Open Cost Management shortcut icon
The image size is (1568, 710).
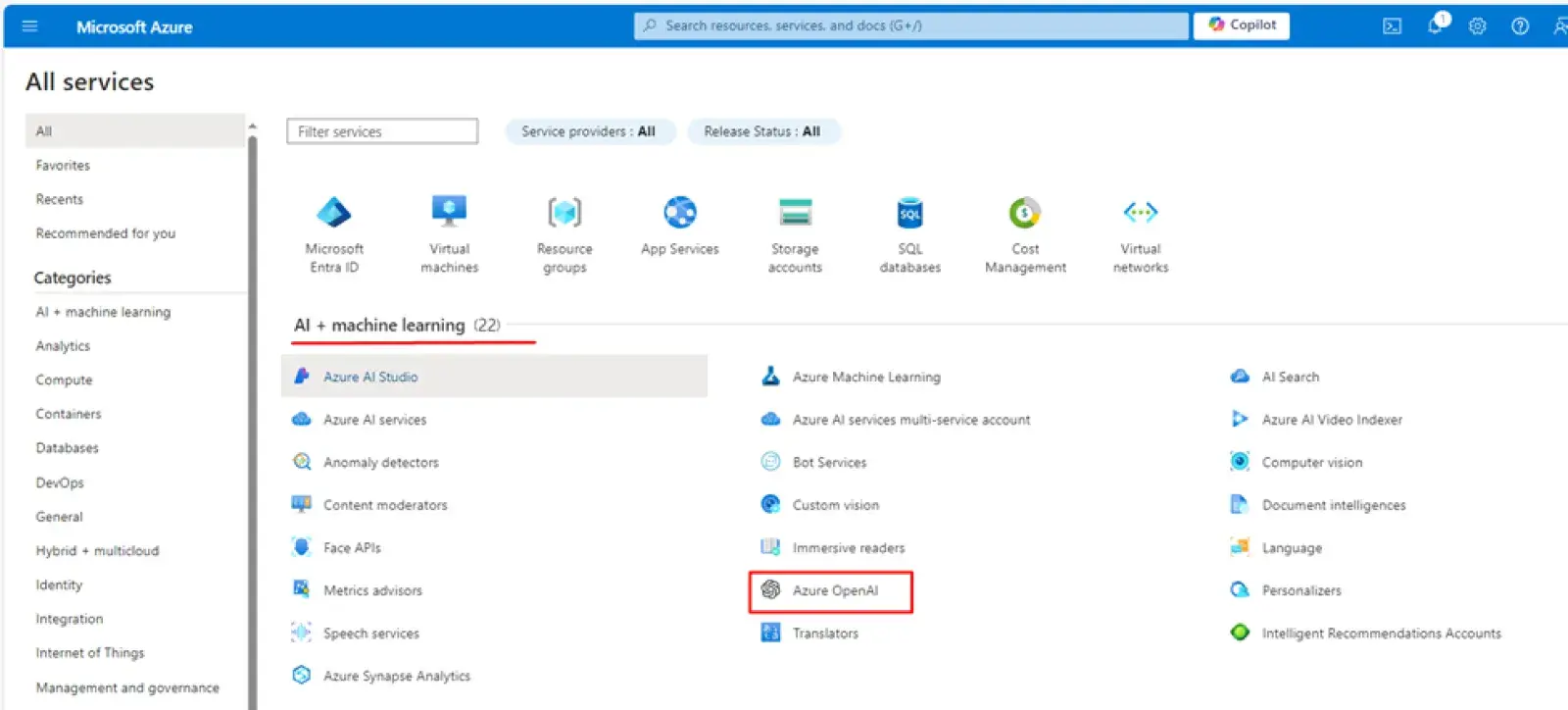tap(1025, 212)
